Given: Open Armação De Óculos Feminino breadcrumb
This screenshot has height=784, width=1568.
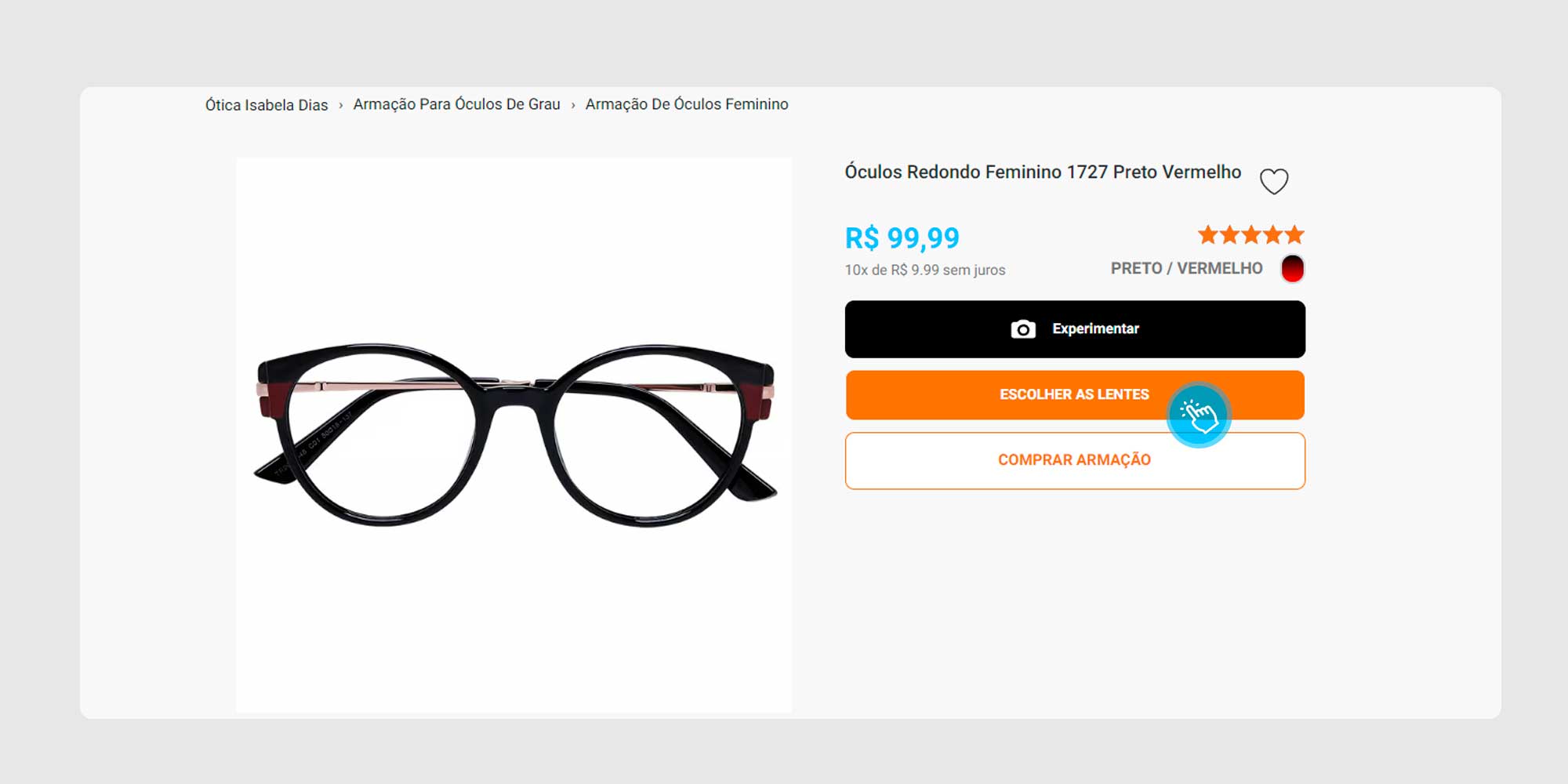Looking at the screenshot, I should [x=687, y=104].
